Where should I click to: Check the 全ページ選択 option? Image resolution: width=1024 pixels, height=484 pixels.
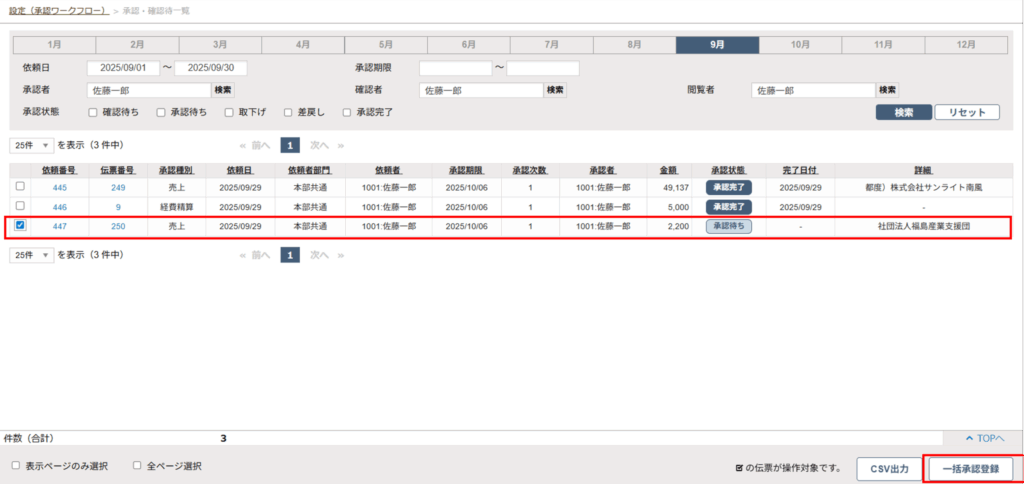pos(138,465)
